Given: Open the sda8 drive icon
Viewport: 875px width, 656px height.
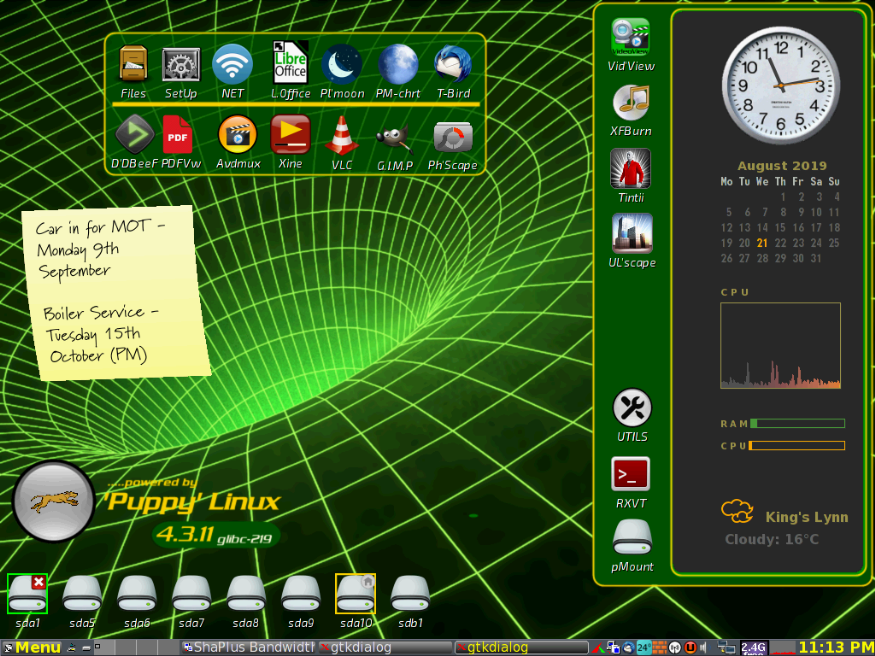Looking at the screenshot, I should 246,594.
